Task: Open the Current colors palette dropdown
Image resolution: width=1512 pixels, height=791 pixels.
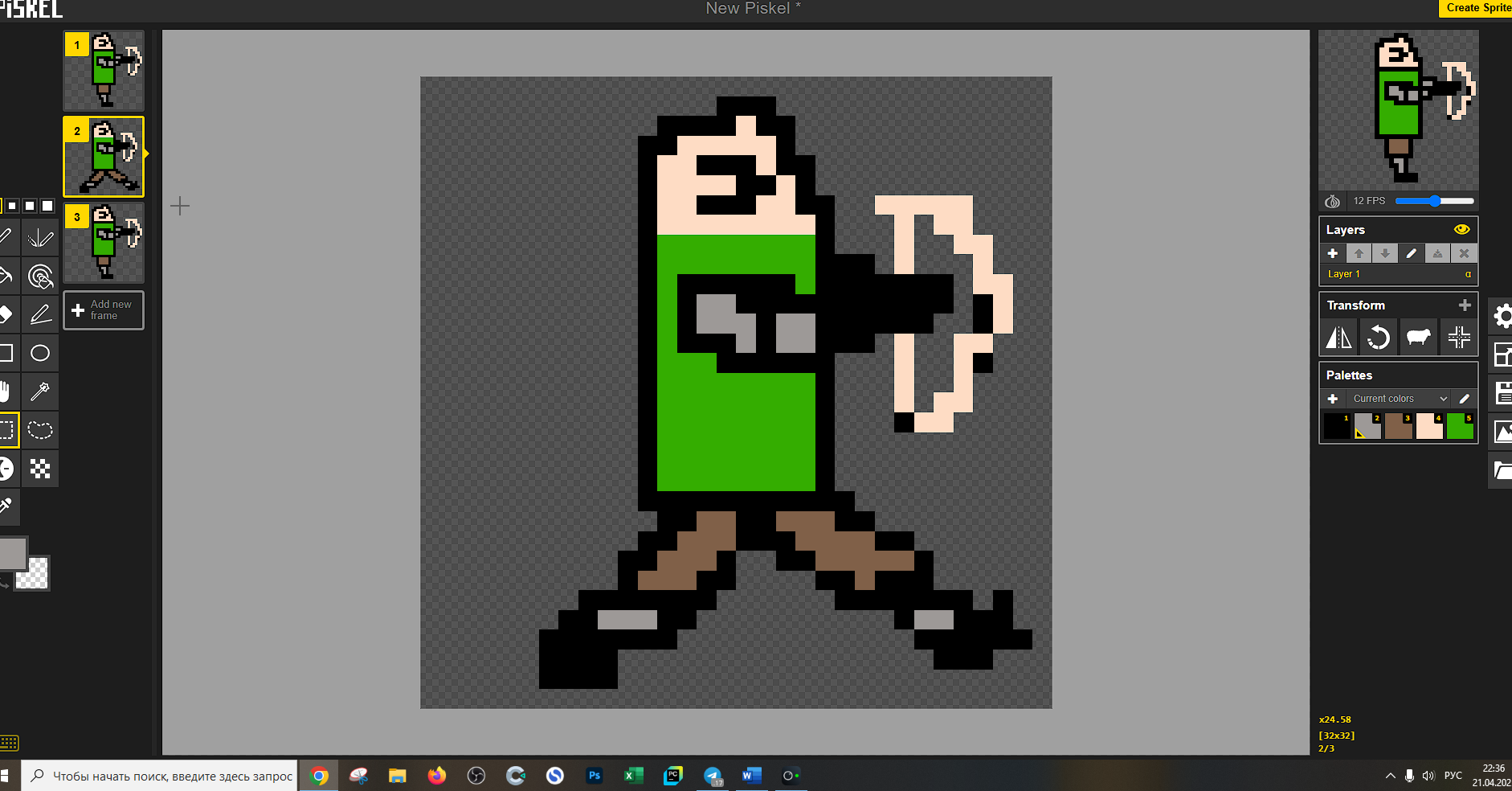Action: point(1398,399)
